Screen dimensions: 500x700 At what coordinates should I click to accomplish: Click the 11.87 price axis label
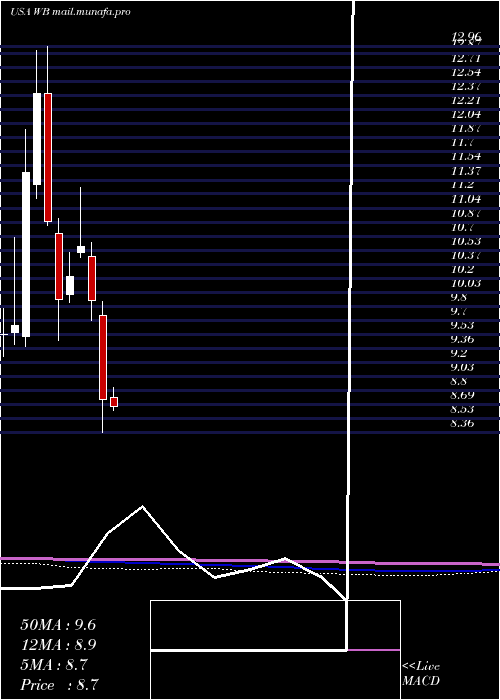pyautogui.click(x=466, y=129)
